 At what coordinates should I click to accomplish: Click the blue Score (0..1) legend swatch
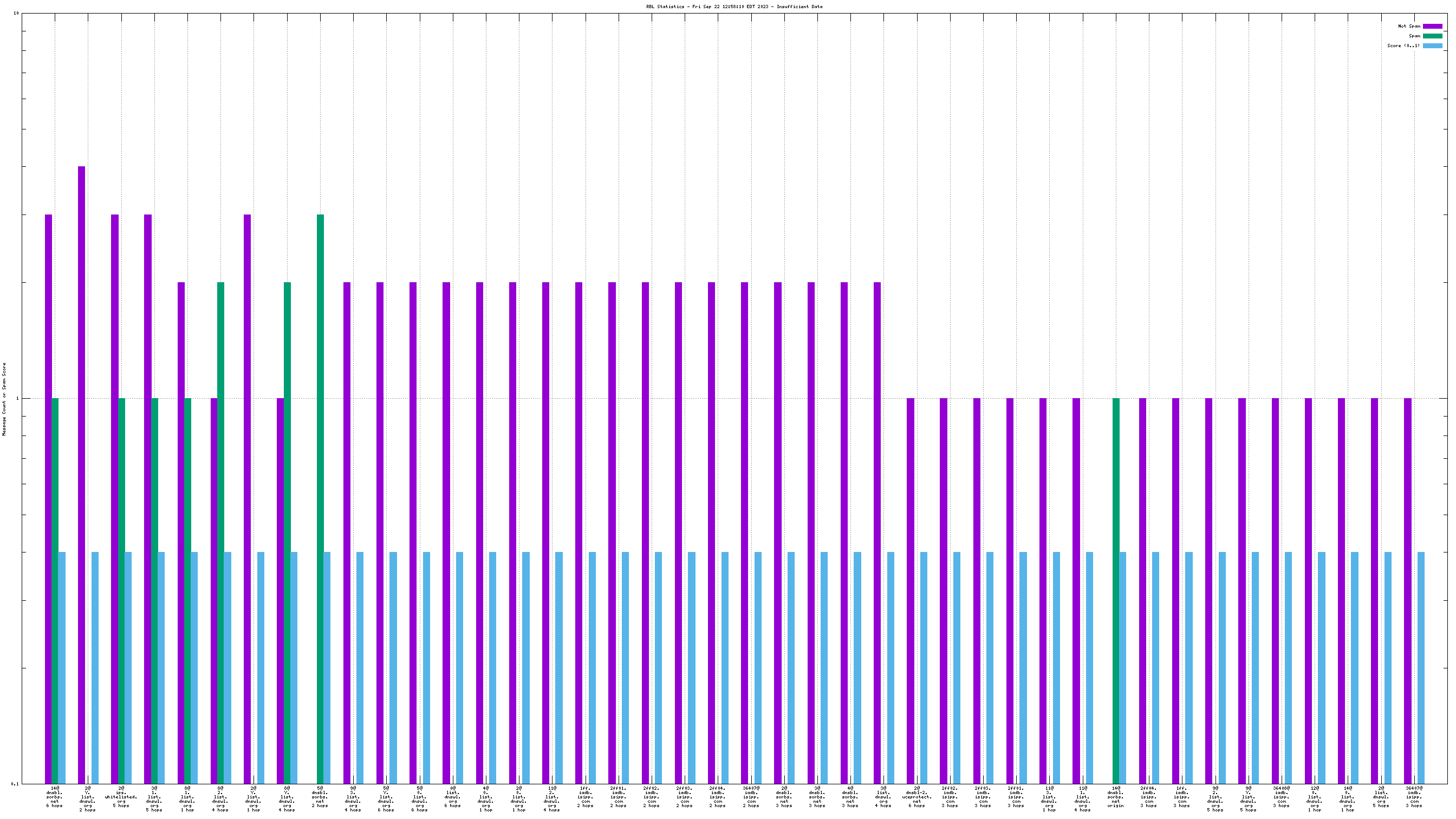[x=1432, y=46]
